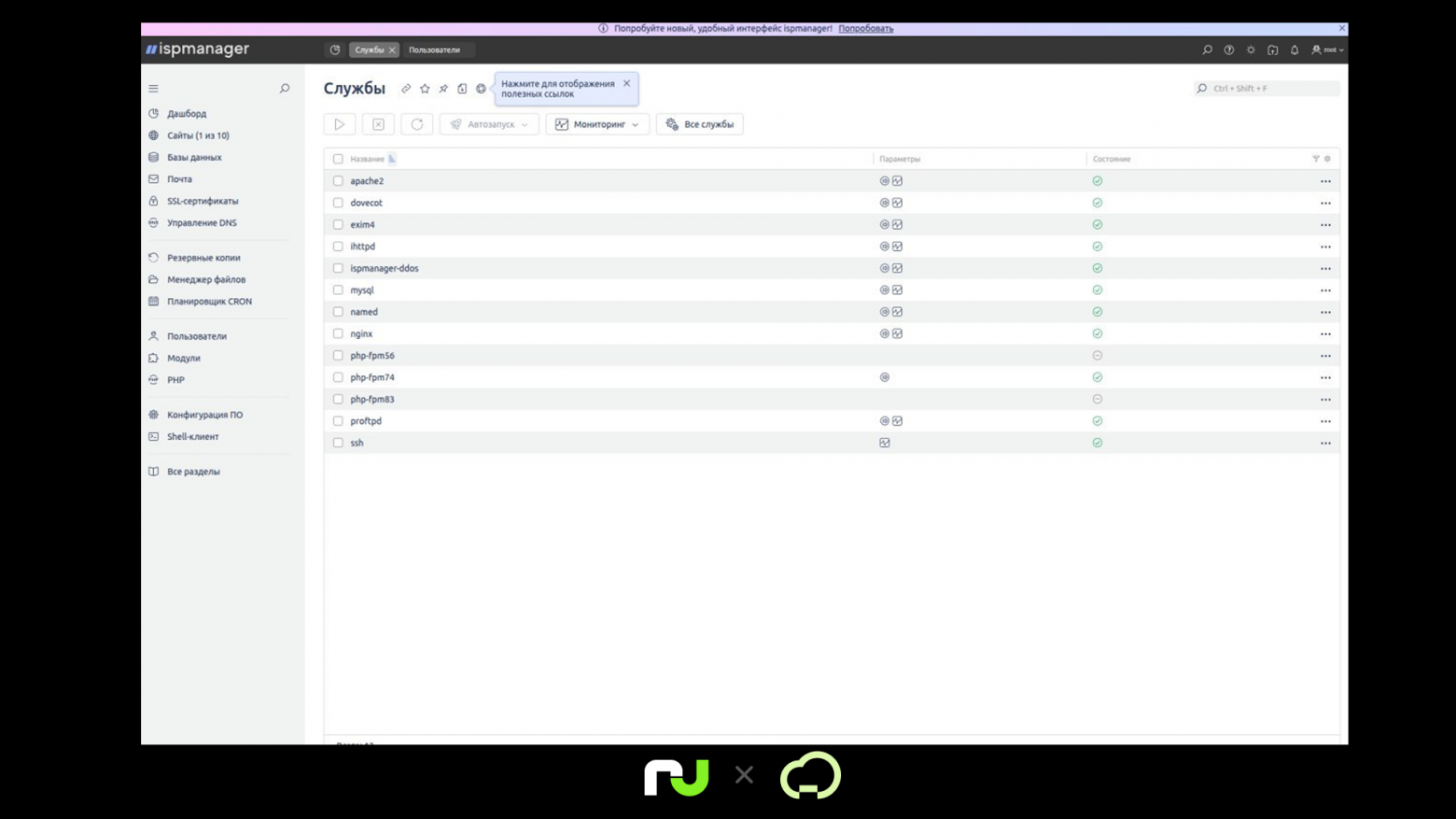Open the Мониторинг dropdown menu
The width and height of the screenshot is (1456, 819).
pos(597,124)
